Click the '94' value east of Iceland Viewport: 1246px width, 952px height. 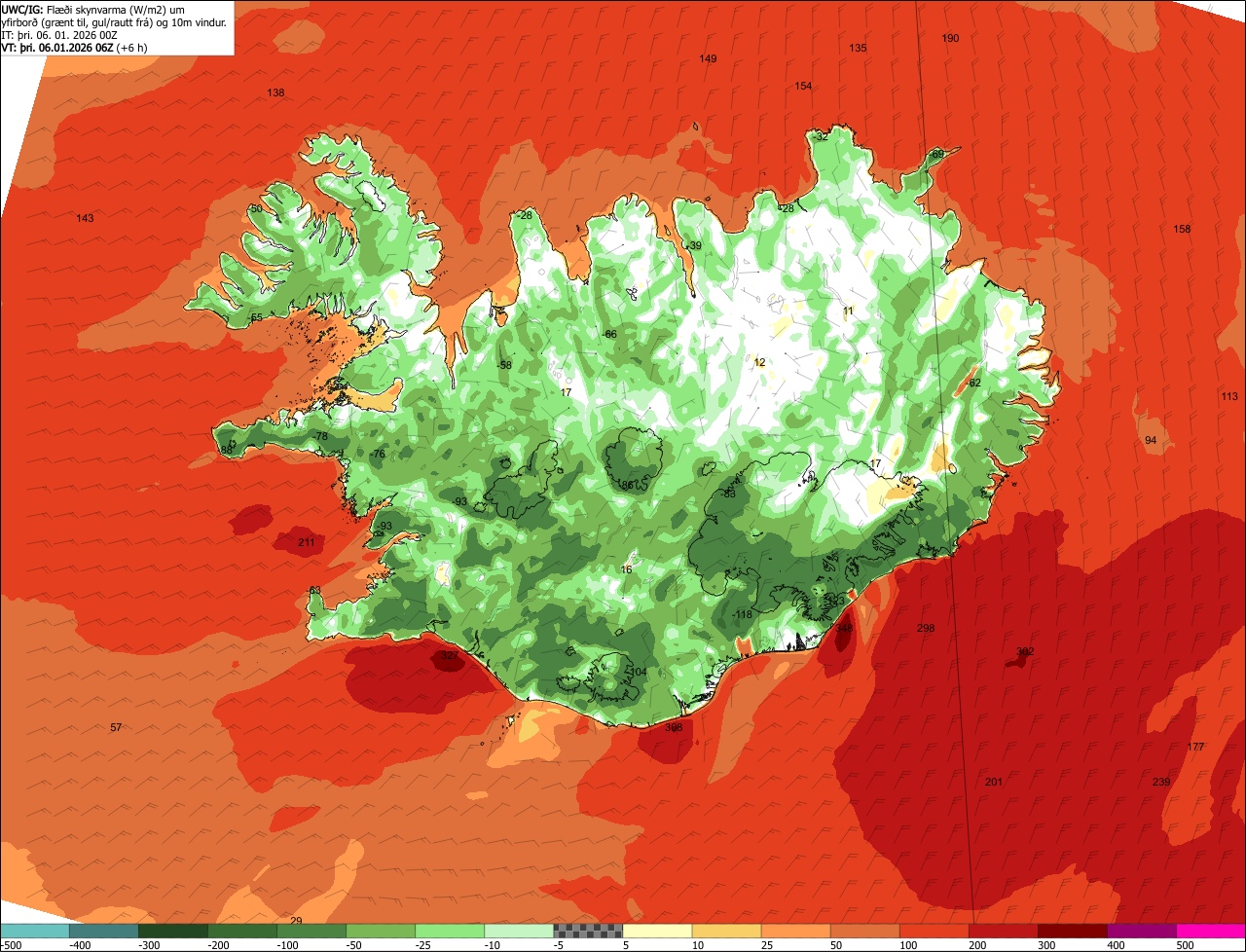(1151, 440)
